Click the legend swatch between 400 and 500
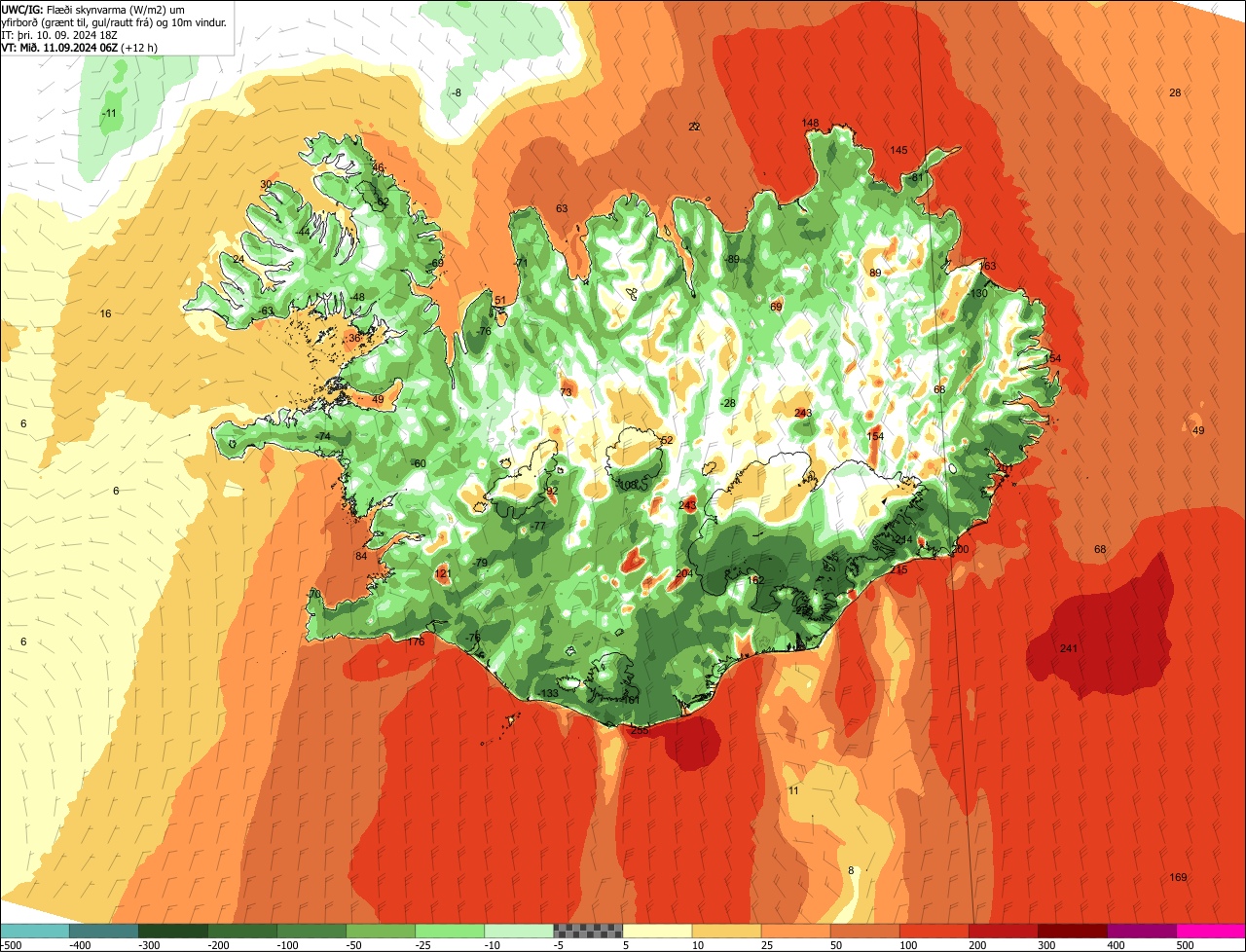The height and width of the screenshot is (952, 1246). (1141, 931)
